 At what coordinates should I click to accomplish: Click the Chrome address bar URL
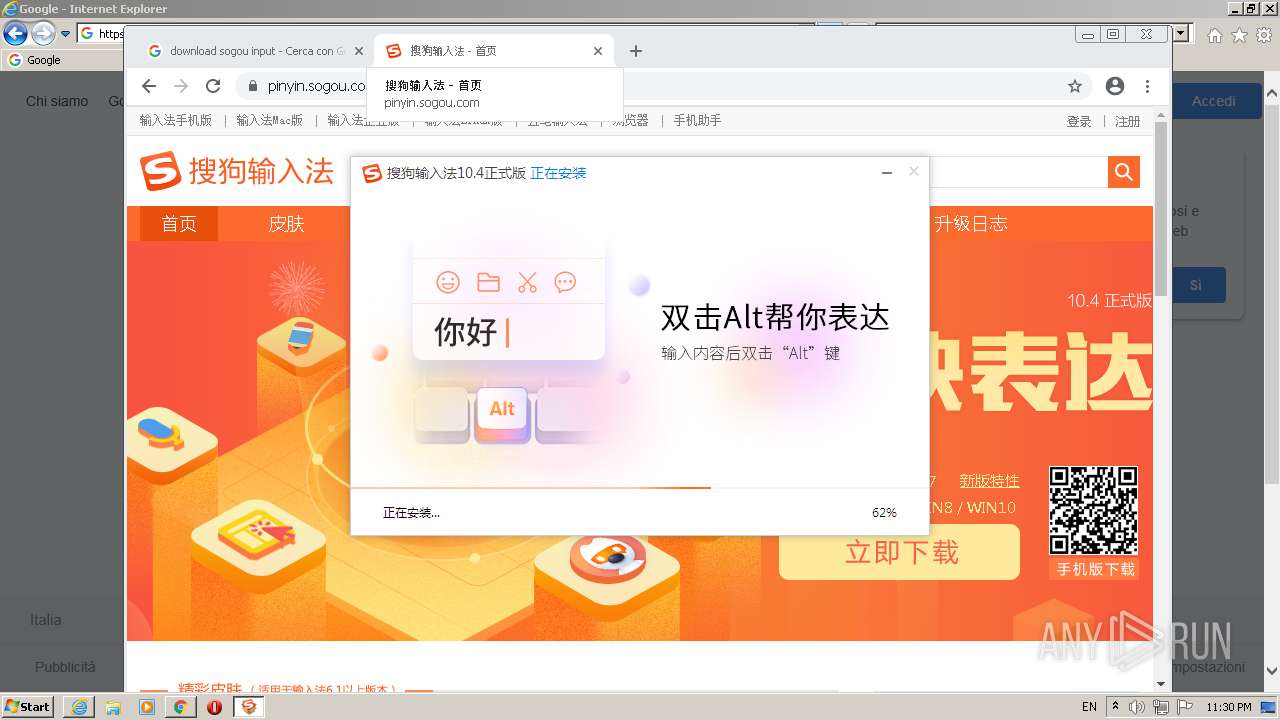317,86
